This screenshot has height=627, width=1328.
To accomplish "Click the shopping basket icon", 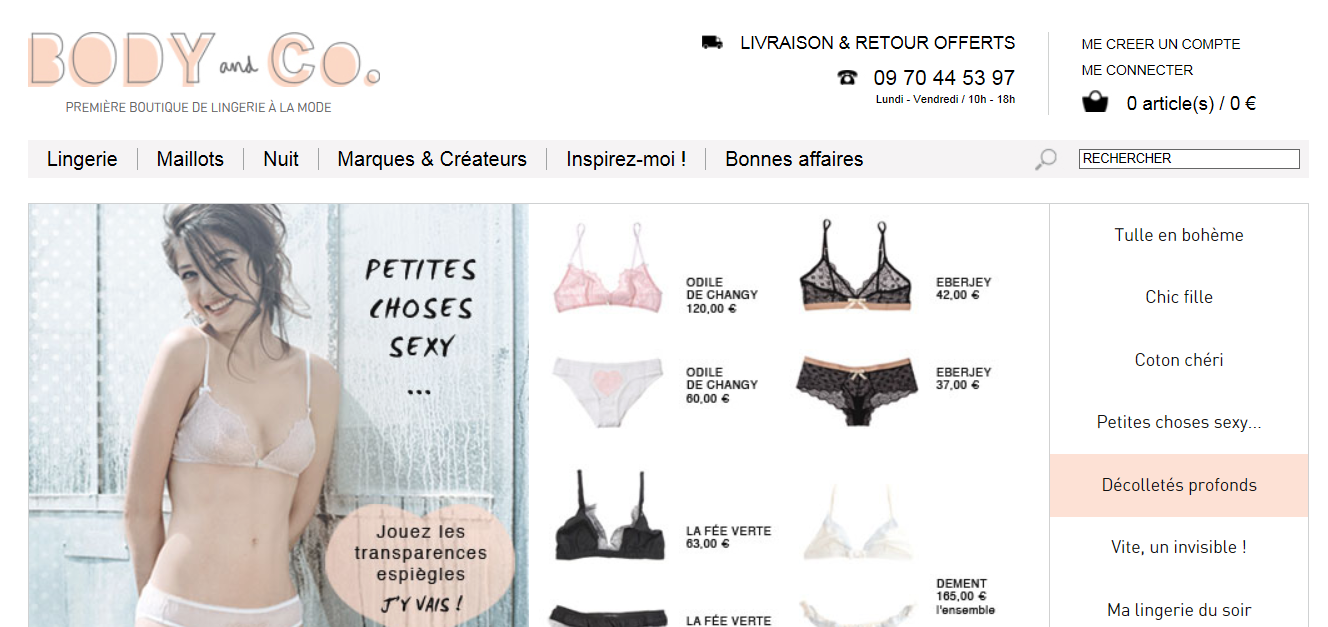I will click(x=1095, y=102).
